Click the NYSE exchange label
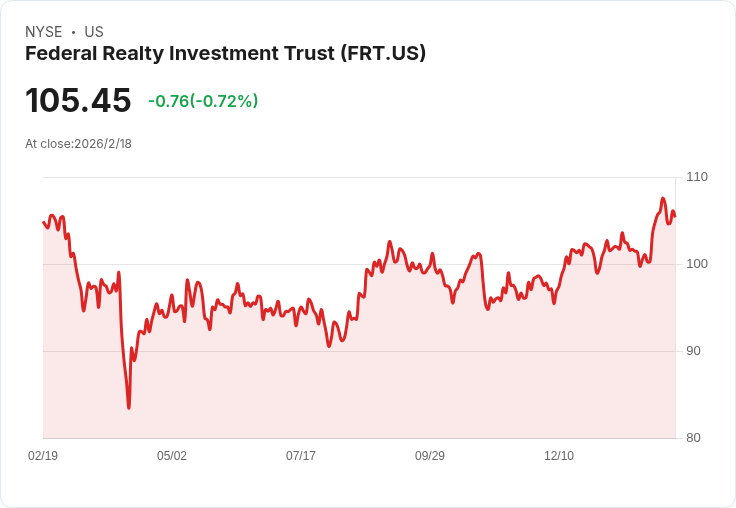This screenshot has height=508, width=736. click(43, 32)
